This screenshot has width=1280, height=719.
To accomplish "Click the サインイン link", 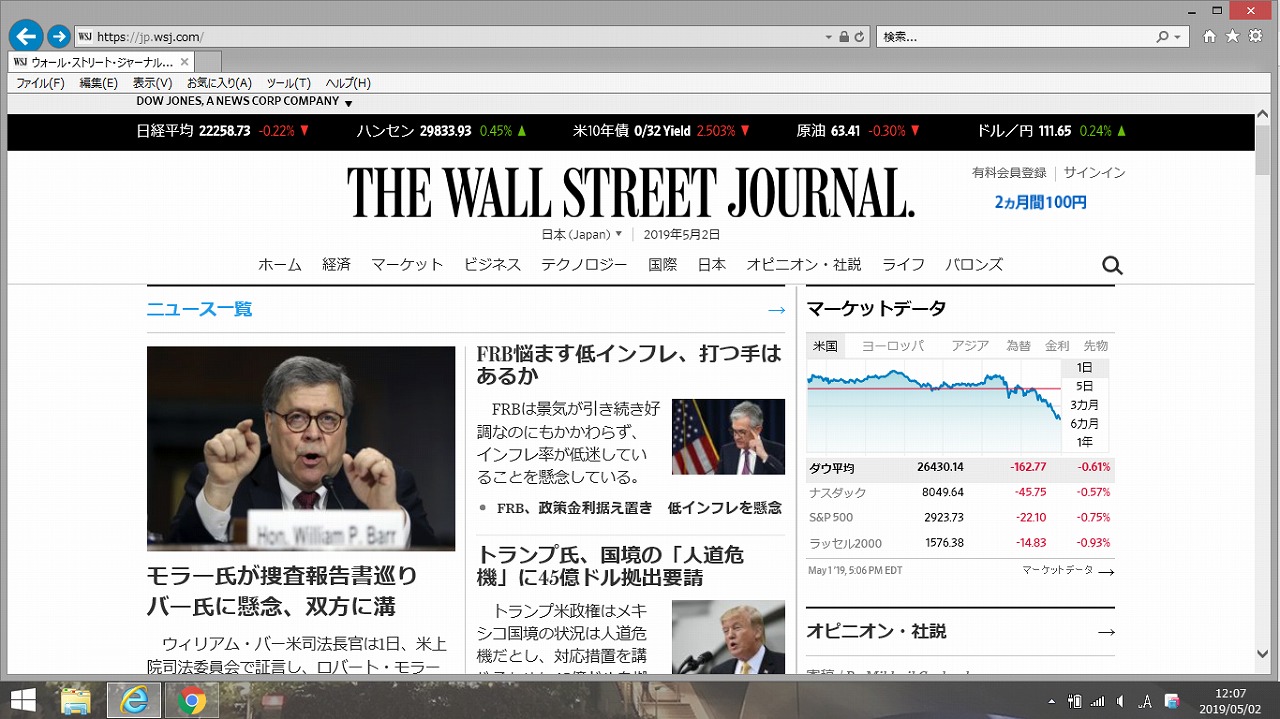I will 1094,173.
